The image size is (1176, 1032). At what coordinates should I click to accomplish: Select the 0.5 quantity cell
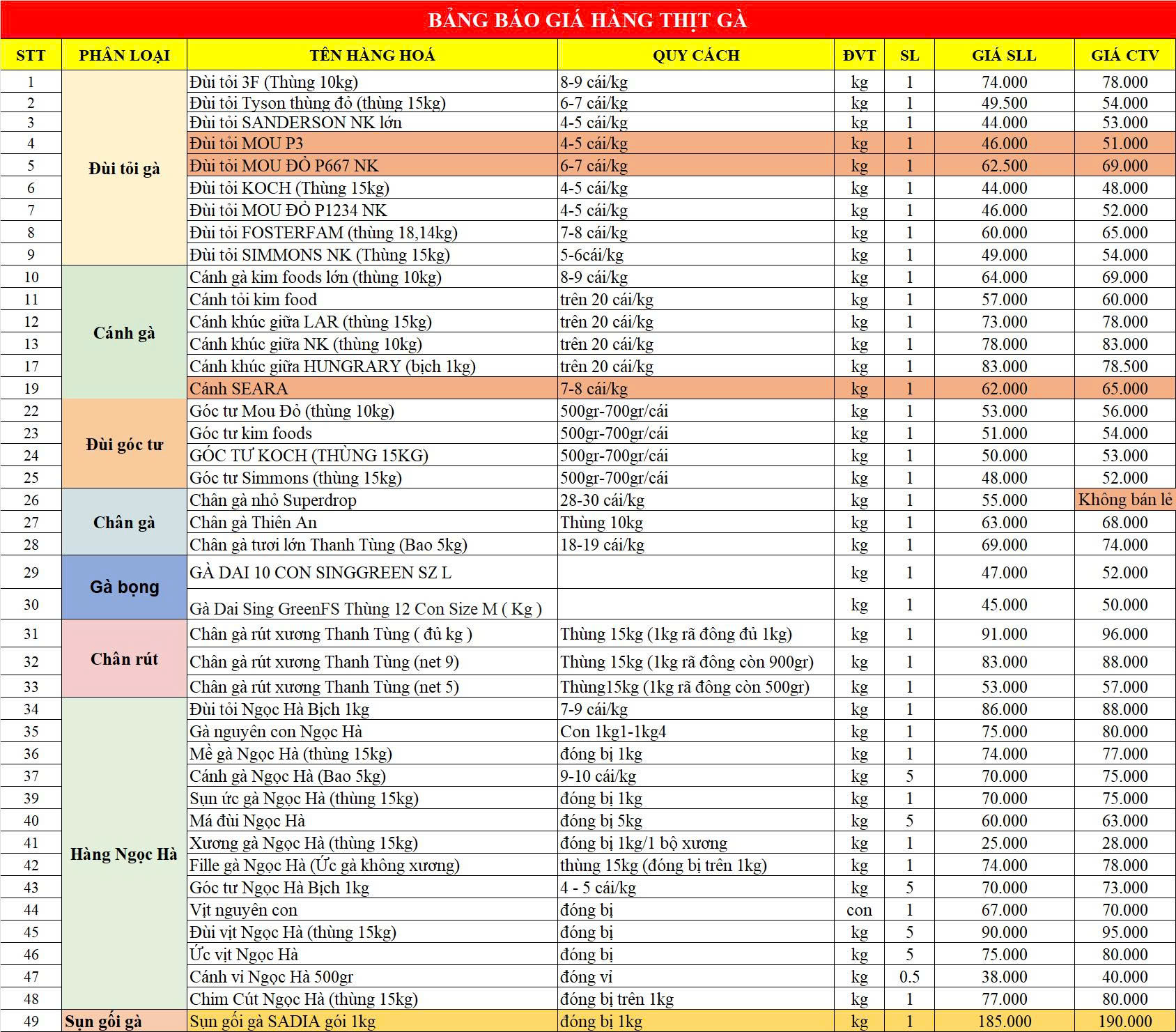[x=909, y=977]
